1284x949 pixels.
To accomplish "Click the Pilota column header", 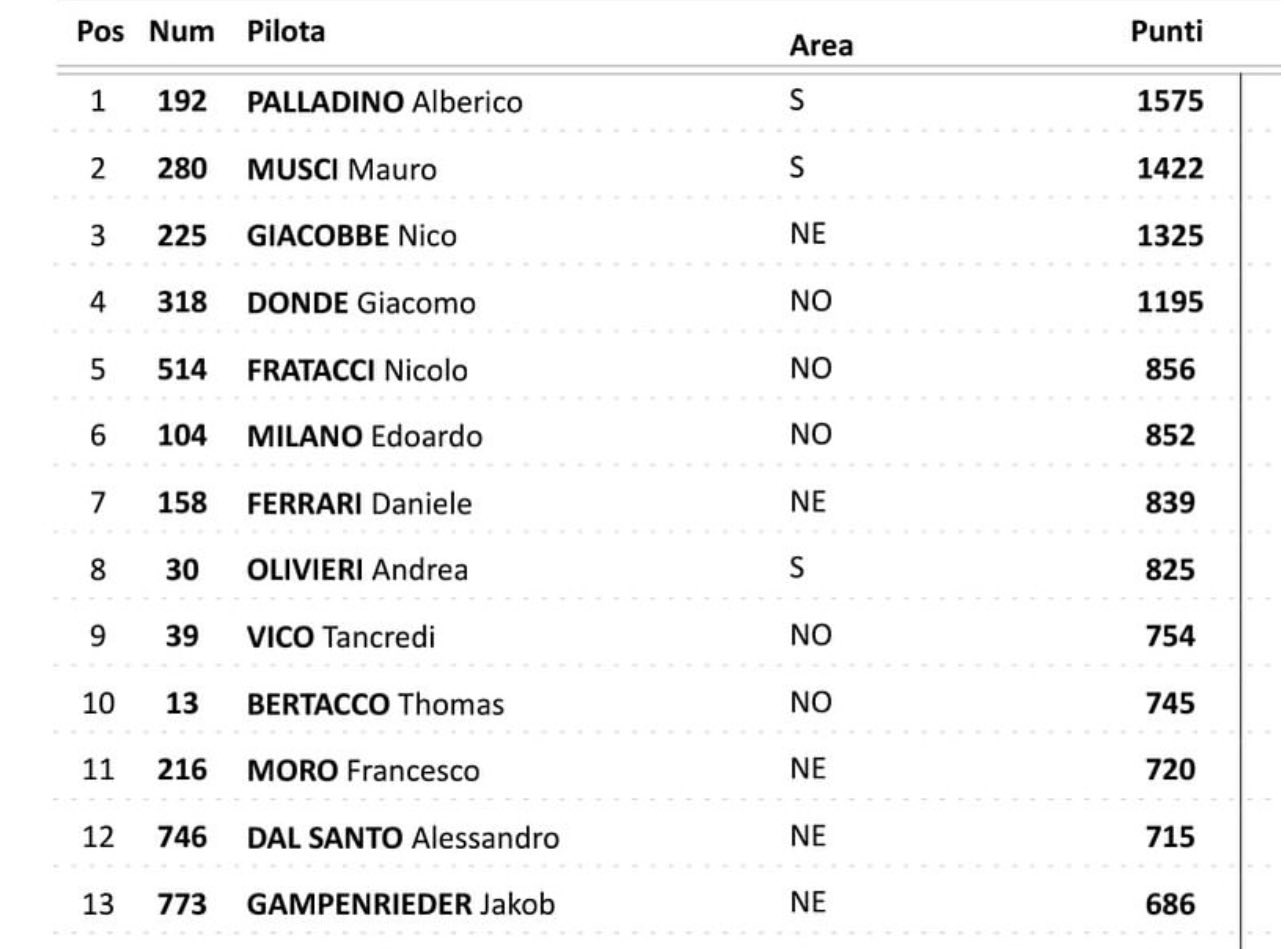I will (x=286, y=33).
